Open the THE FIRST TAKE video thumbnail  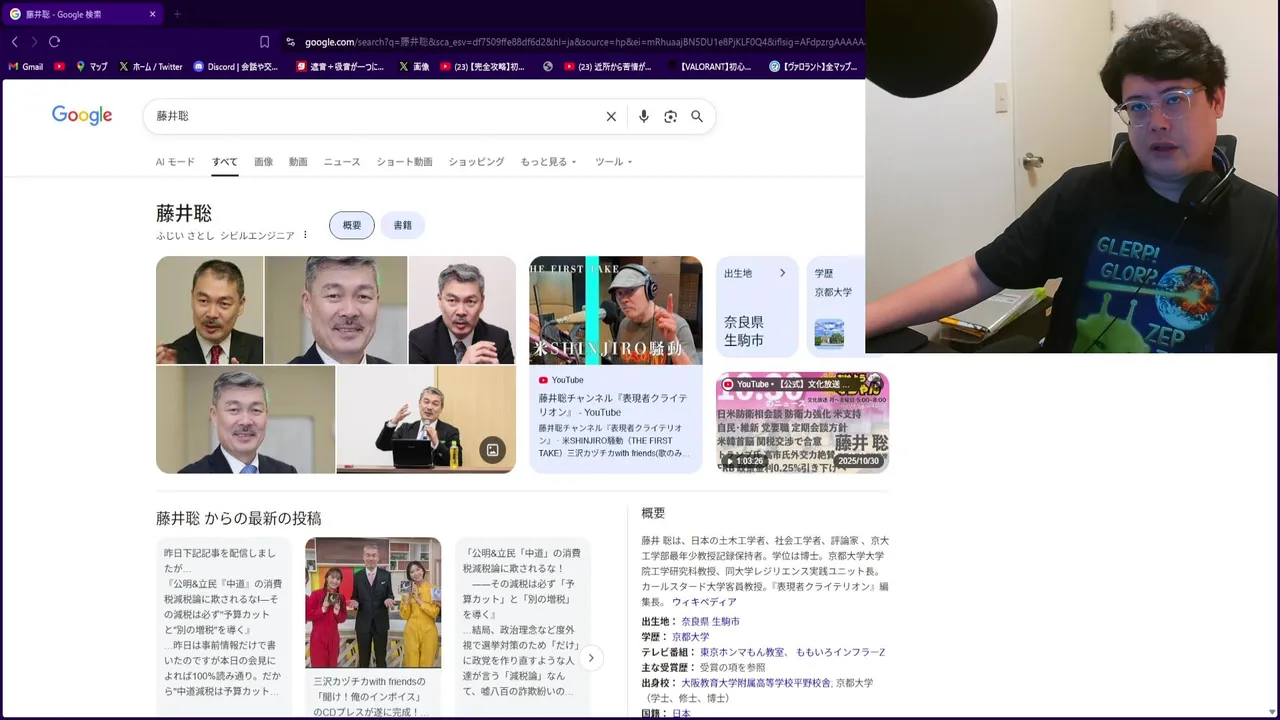(x=616, y=310)
